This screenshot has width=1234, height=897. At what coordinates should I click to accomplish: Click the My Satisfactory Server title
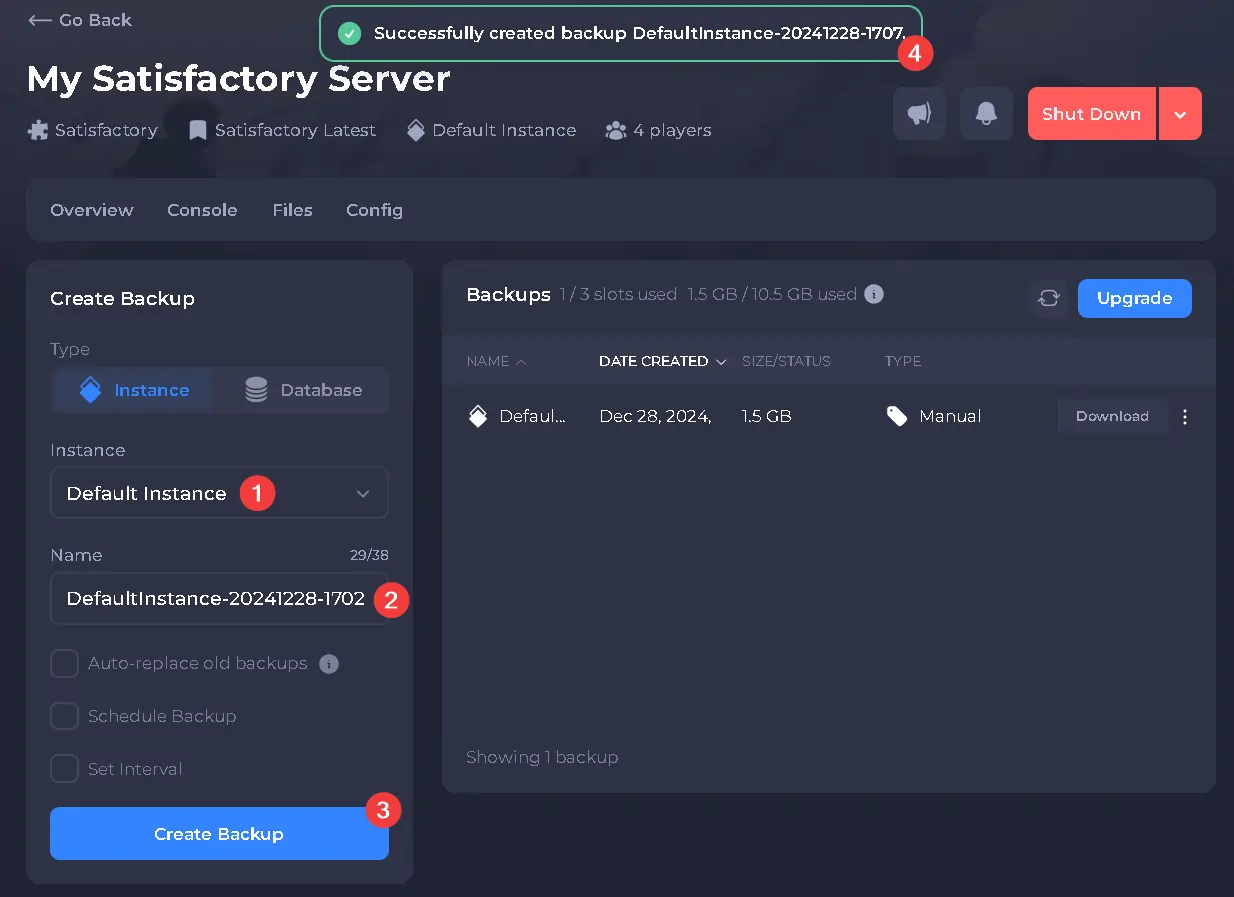[x=239, y=79]
